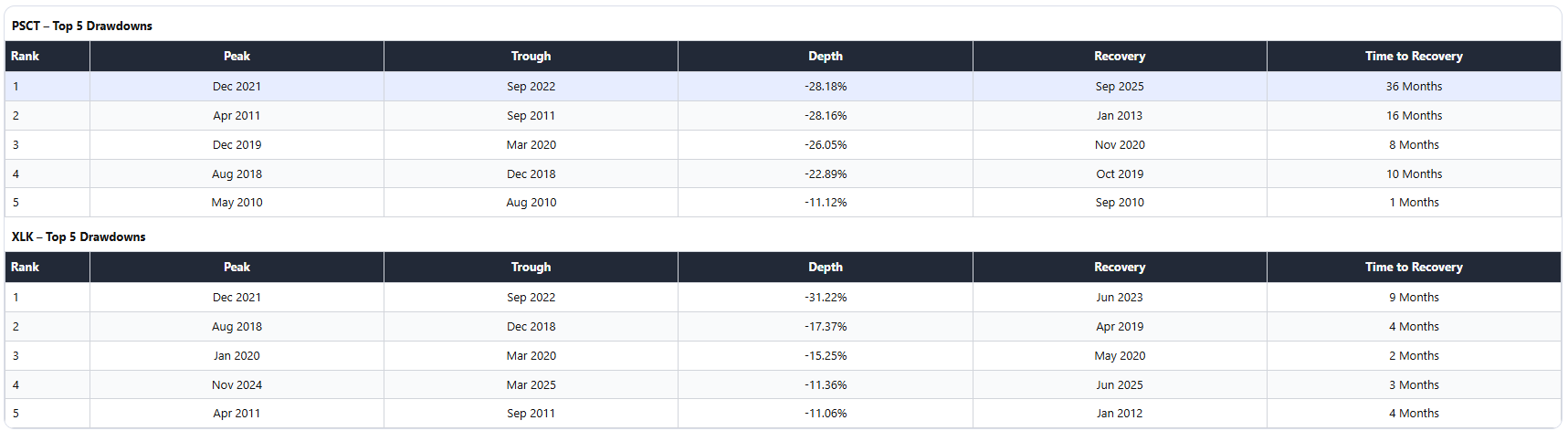The width and height of the screenshot is (1568, 431).
Task: Click the Oct 2019 recovery cell
Action: (x=1119, y=174)
